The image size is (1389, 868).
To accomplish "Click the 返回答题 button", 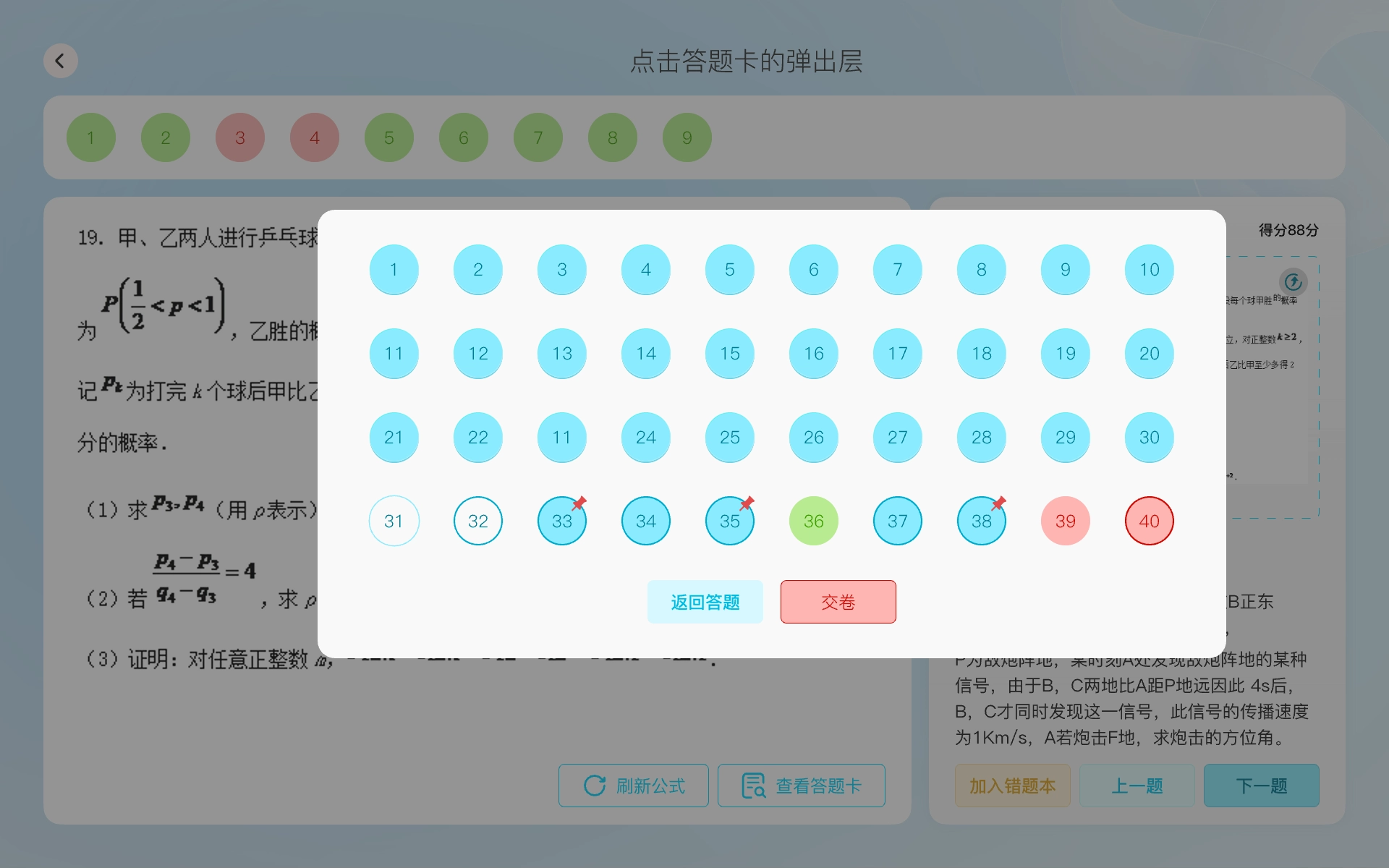I will pos(705,602).
